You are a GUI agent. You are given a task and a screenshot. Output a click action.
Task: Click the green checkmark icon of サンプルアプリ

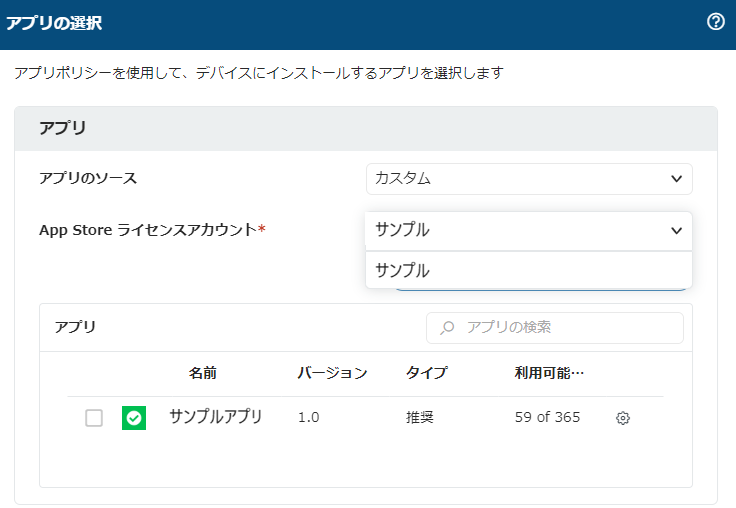pyautogui.click(x=134, y=418)
